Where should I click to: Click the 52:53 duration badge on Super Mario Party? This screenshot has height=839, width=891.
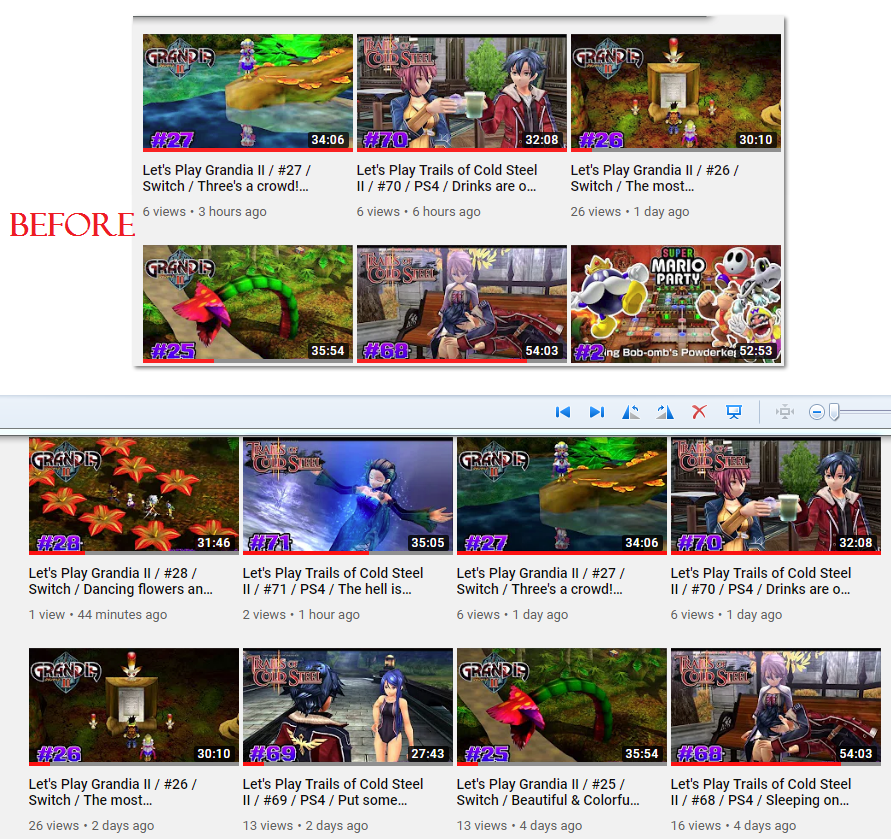(x=756, y=351)
